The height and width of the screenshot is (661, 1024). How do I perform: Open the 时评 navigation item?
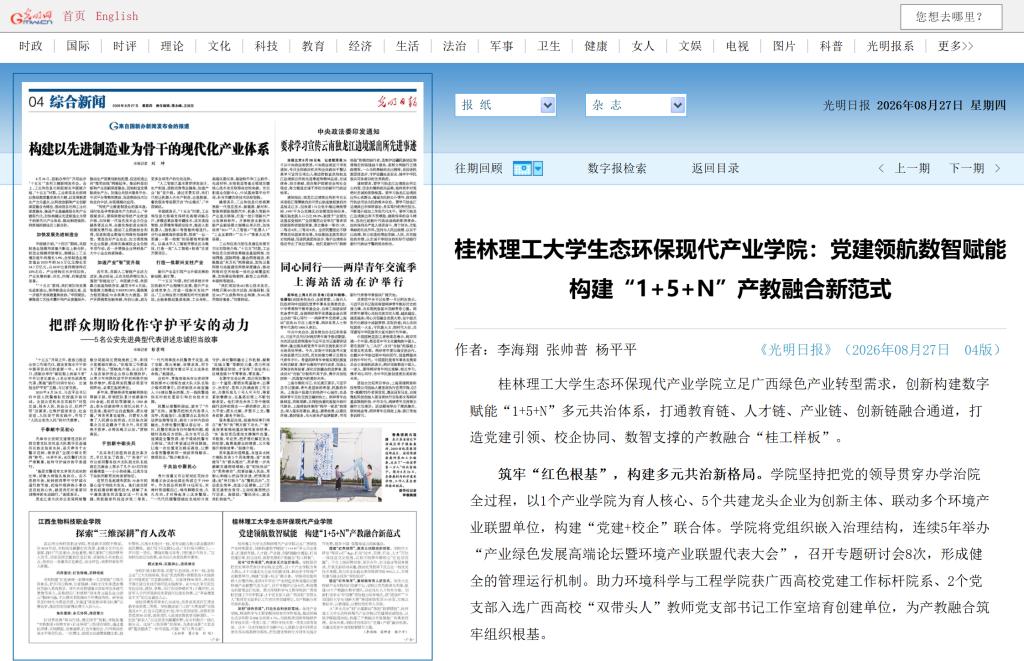125,46
